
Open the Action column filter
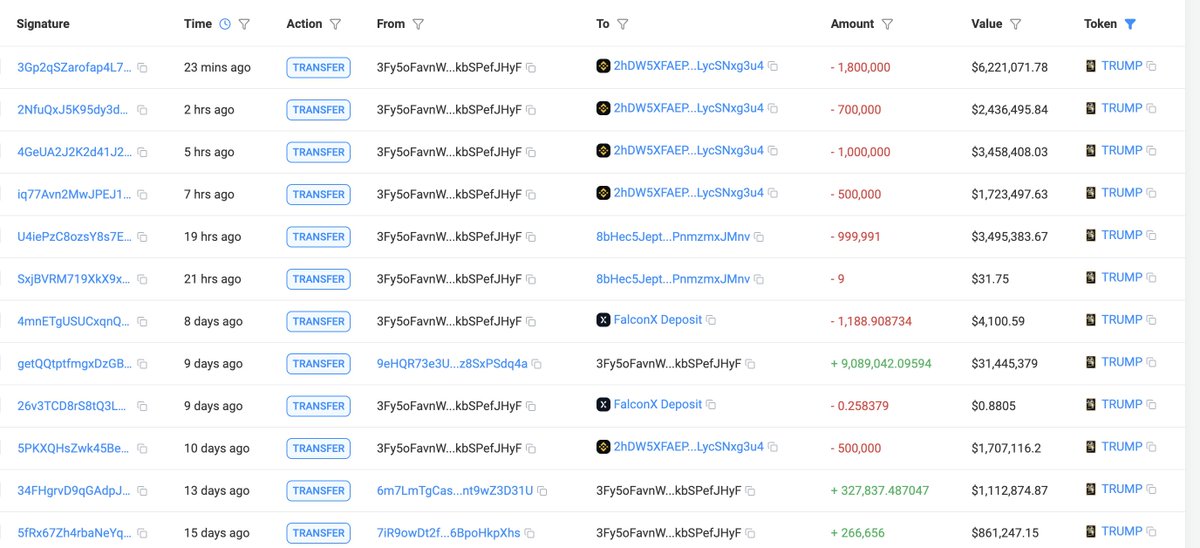(x=335, y=24)
